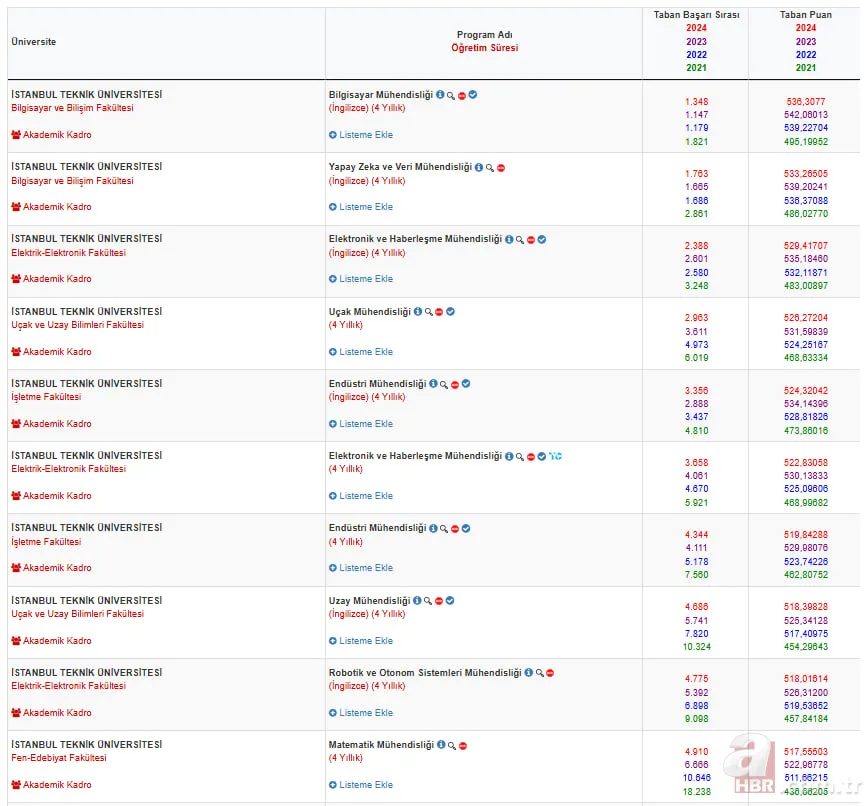Click blue checkmark badge next to Uzay Mühendisliği
The height and width of the screenshot is (806, 867).
point(450,601)
